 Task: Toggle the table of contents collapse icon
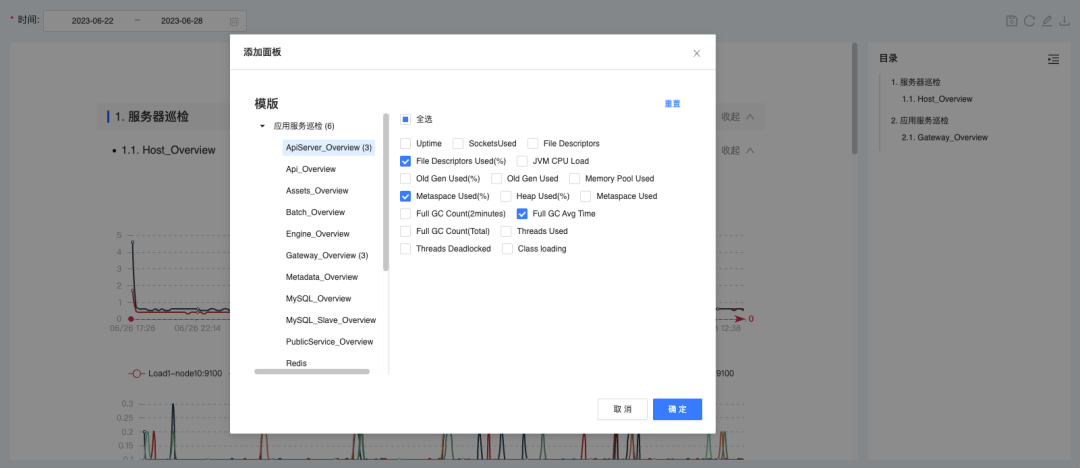click(x=1053, y=59)
